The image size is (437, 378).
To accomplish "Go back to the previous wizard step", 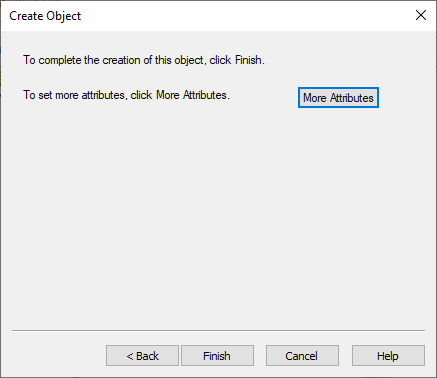I will click(142, 356).
